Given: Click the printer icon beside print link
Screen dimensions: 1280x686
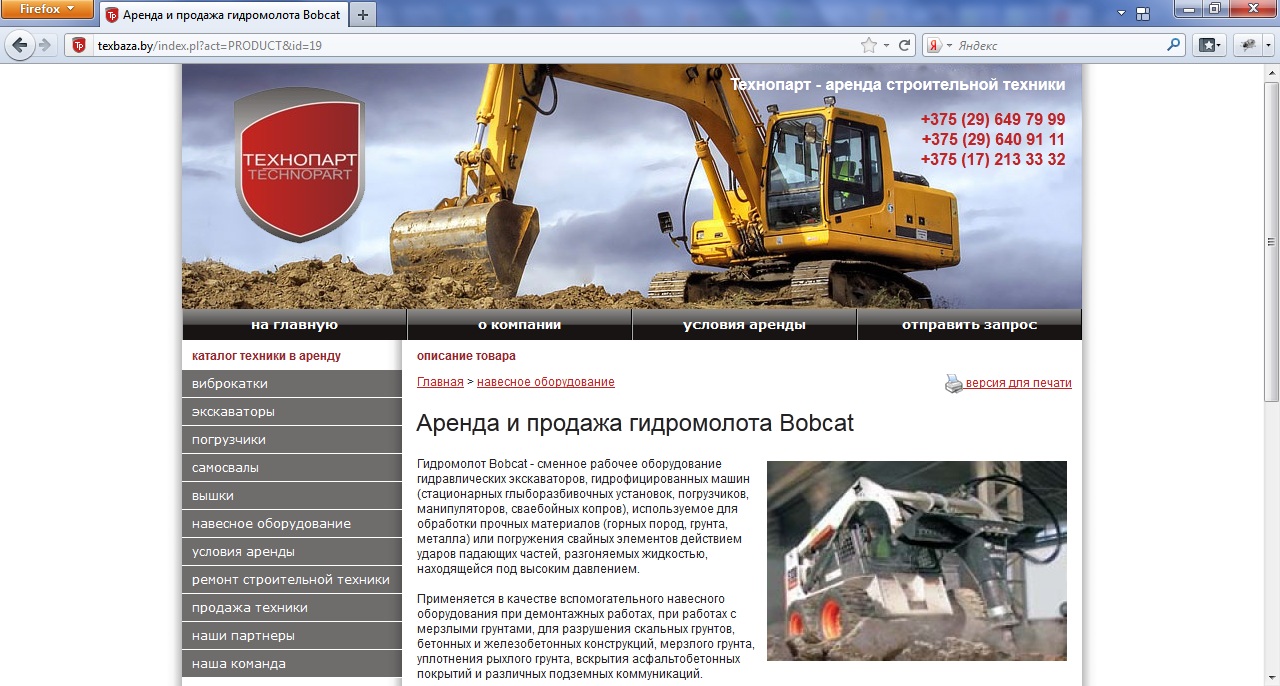Looking at the screenshot, I should click(954, 384).
